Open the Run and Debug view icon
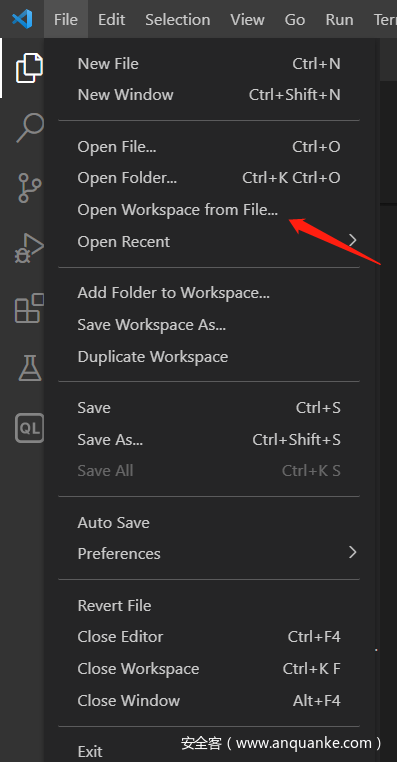Image resolution: width=397 pixels, height=762 pixels. 29,248
